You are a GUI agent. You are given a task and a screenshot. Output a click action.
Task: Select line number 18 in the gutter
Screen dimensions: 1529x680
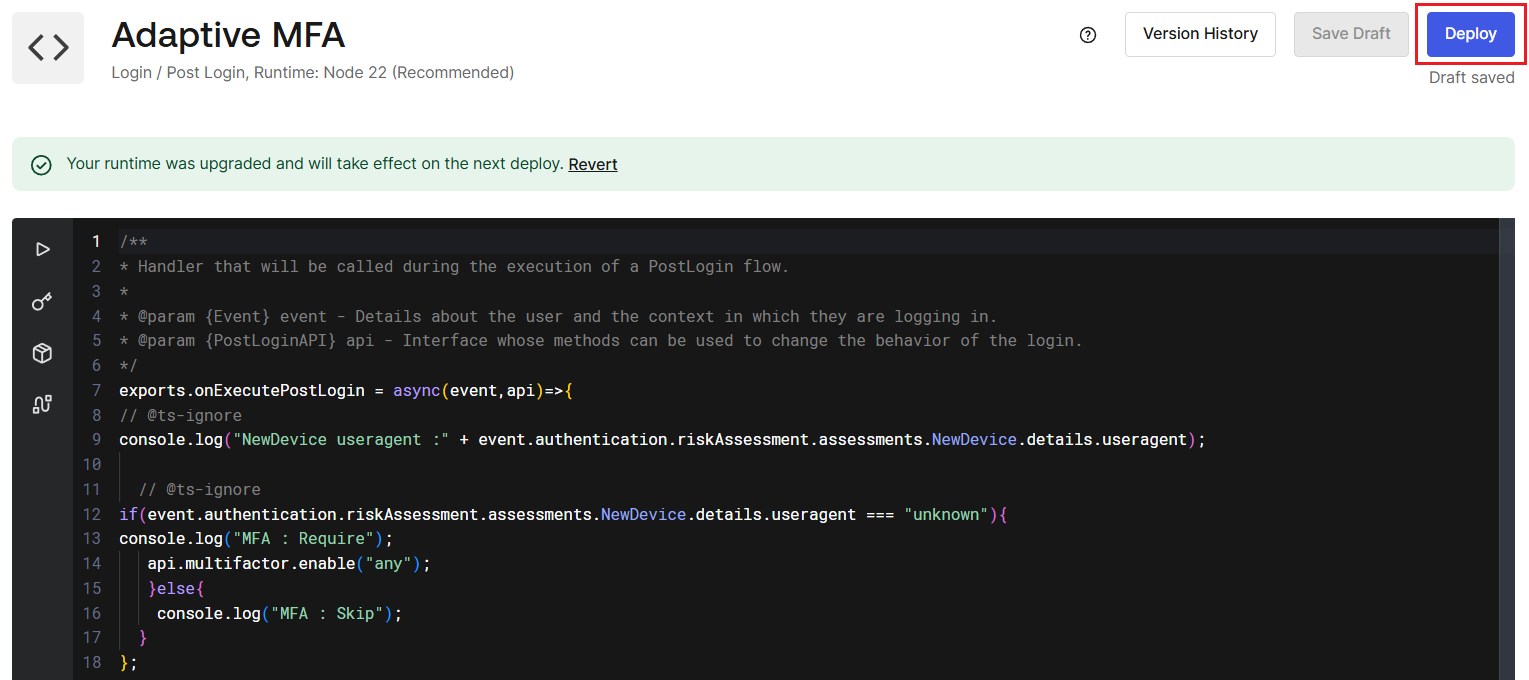coord(93,662)
